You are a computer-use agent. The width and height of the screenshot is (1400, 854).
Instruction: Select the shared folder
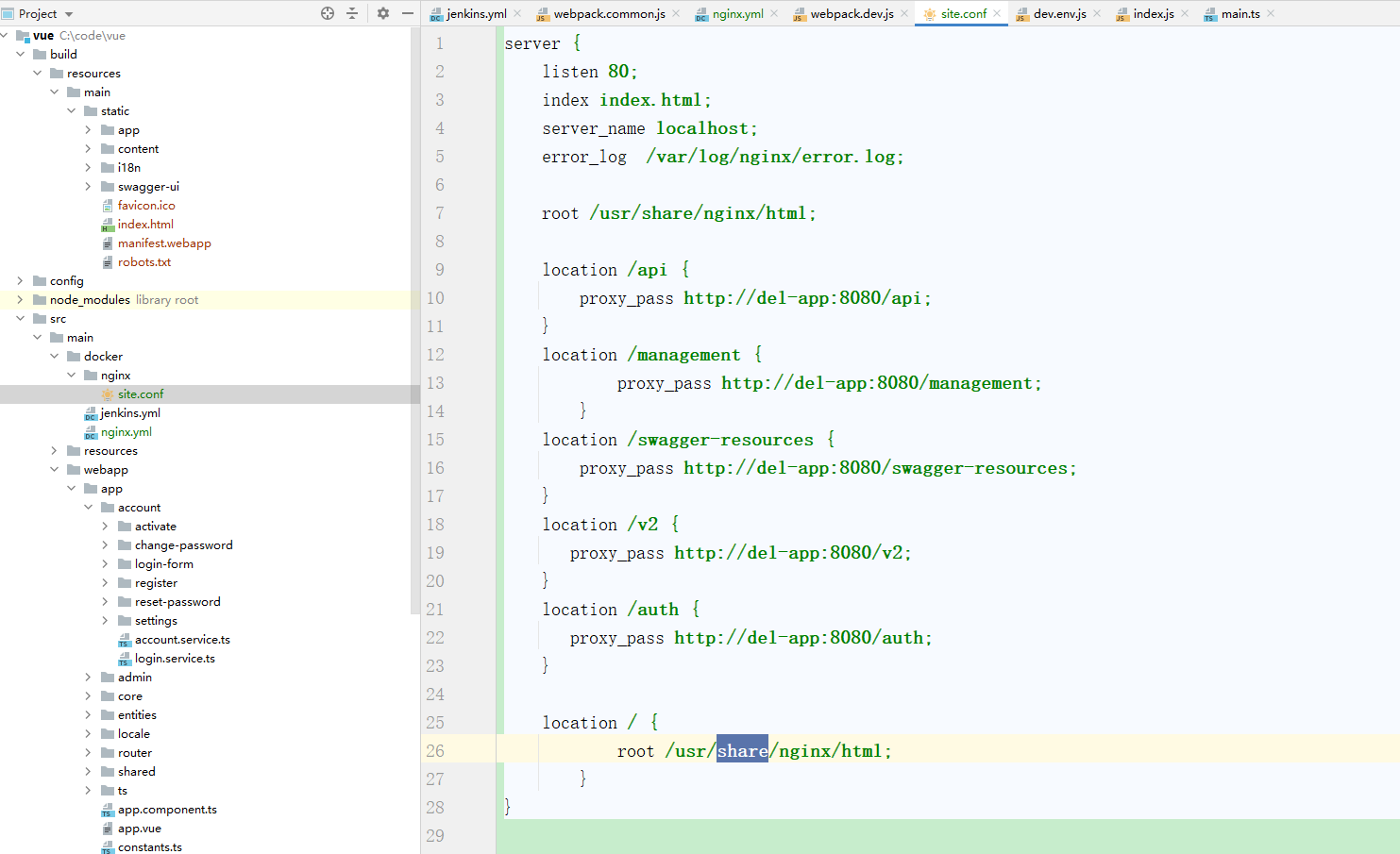[136, 771]
